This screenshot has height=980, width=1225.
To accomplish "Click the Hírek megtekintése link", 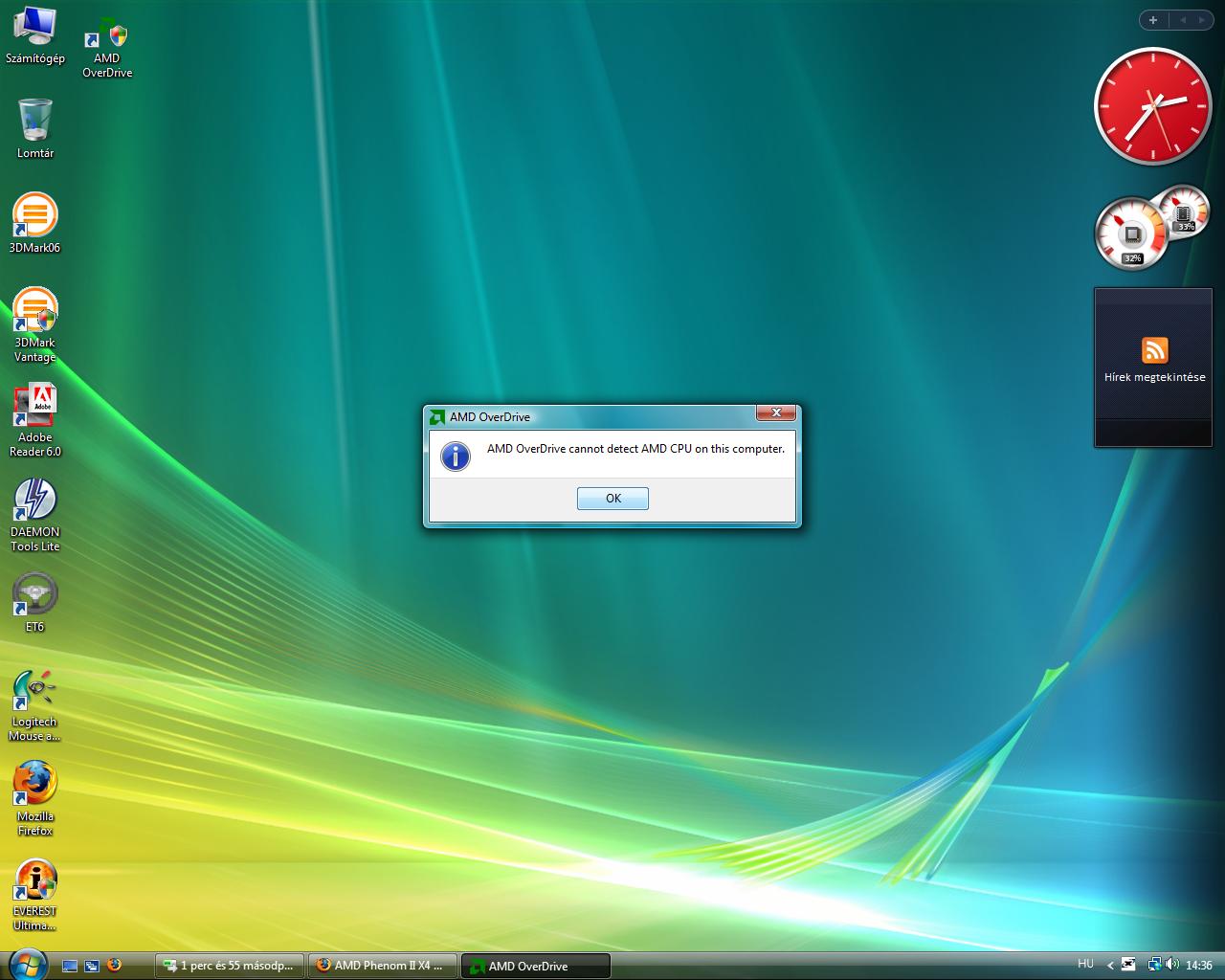I will pos(1155,377).
